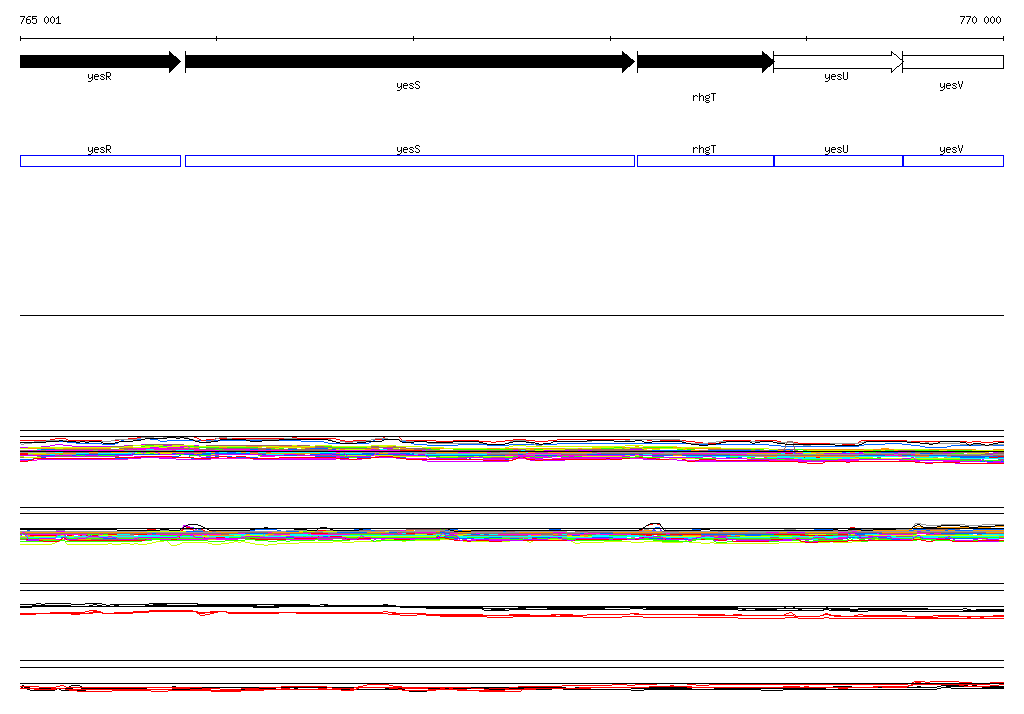Select the long yesS black gene arrow
This screenshot has height=714, width=1024.
410,62
